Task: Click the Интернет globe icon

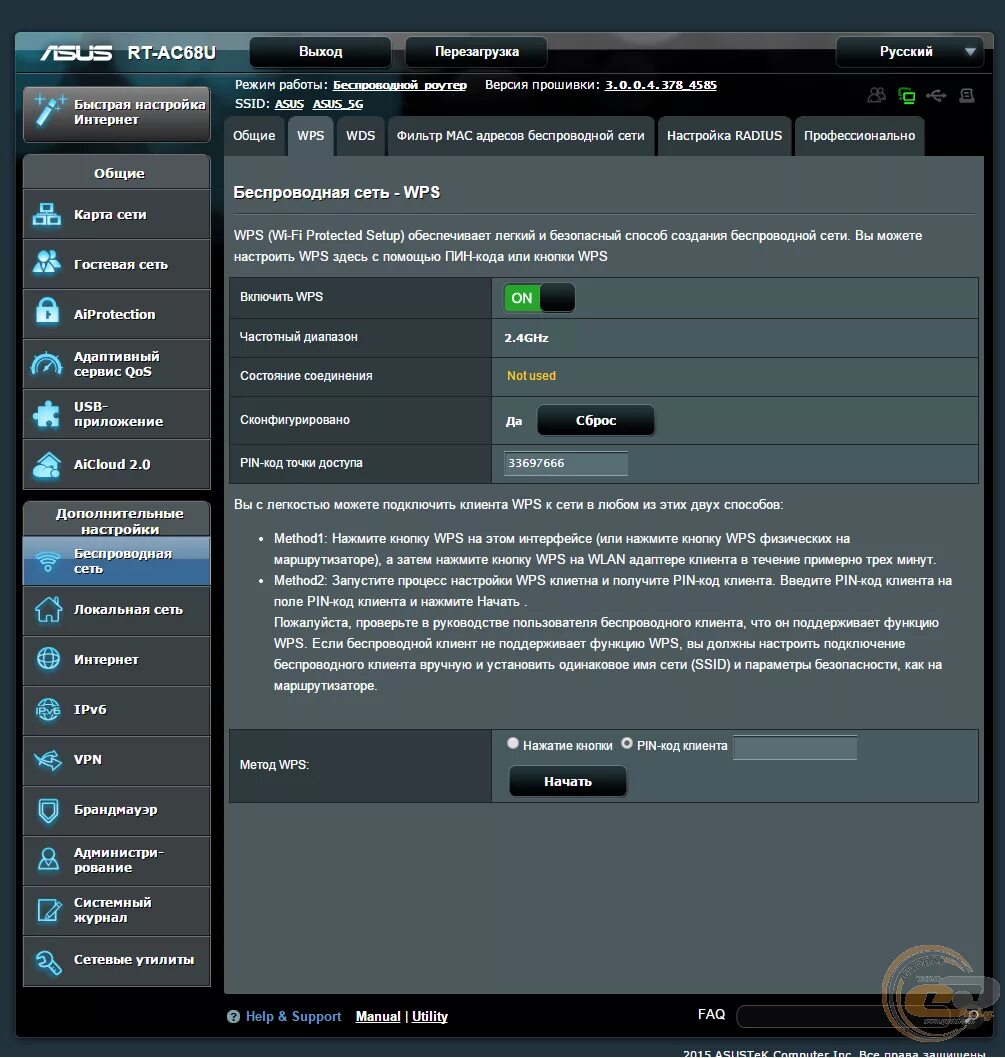Action: tap(48, 659)
